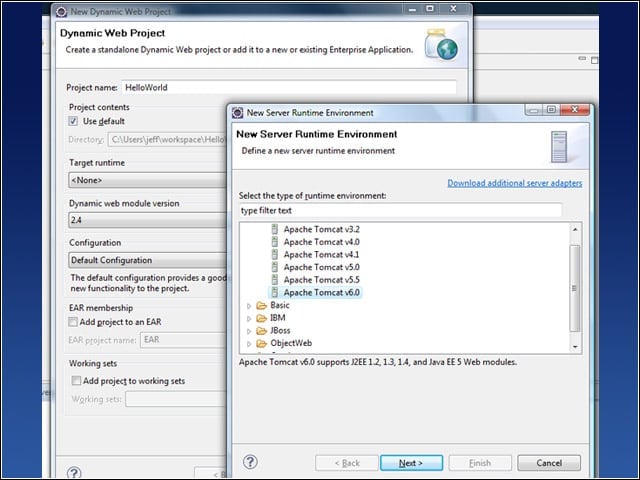Enable Add project to an EAR

point(73,322)
